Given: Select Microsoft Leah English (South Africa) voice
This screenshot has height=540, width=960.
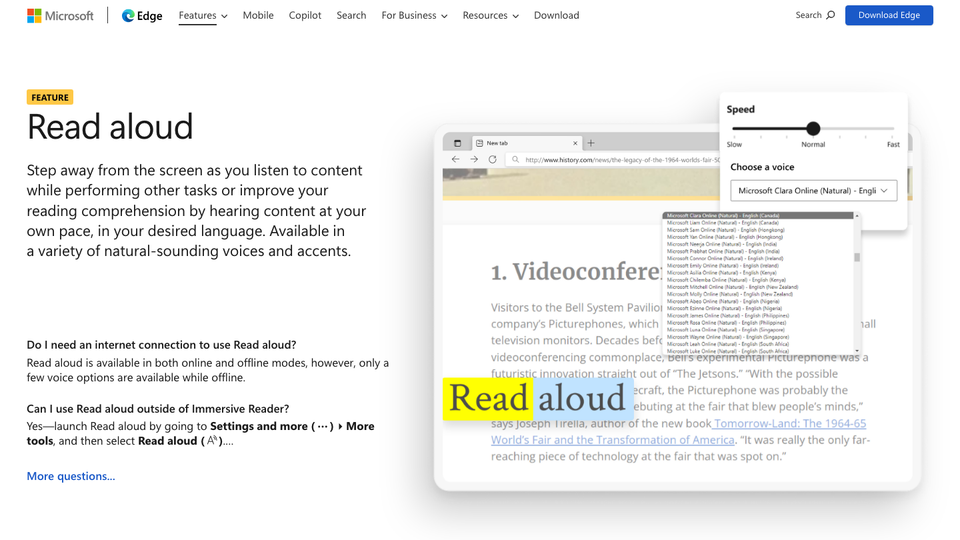Looking at the screenshot, I should coord(728,344).
